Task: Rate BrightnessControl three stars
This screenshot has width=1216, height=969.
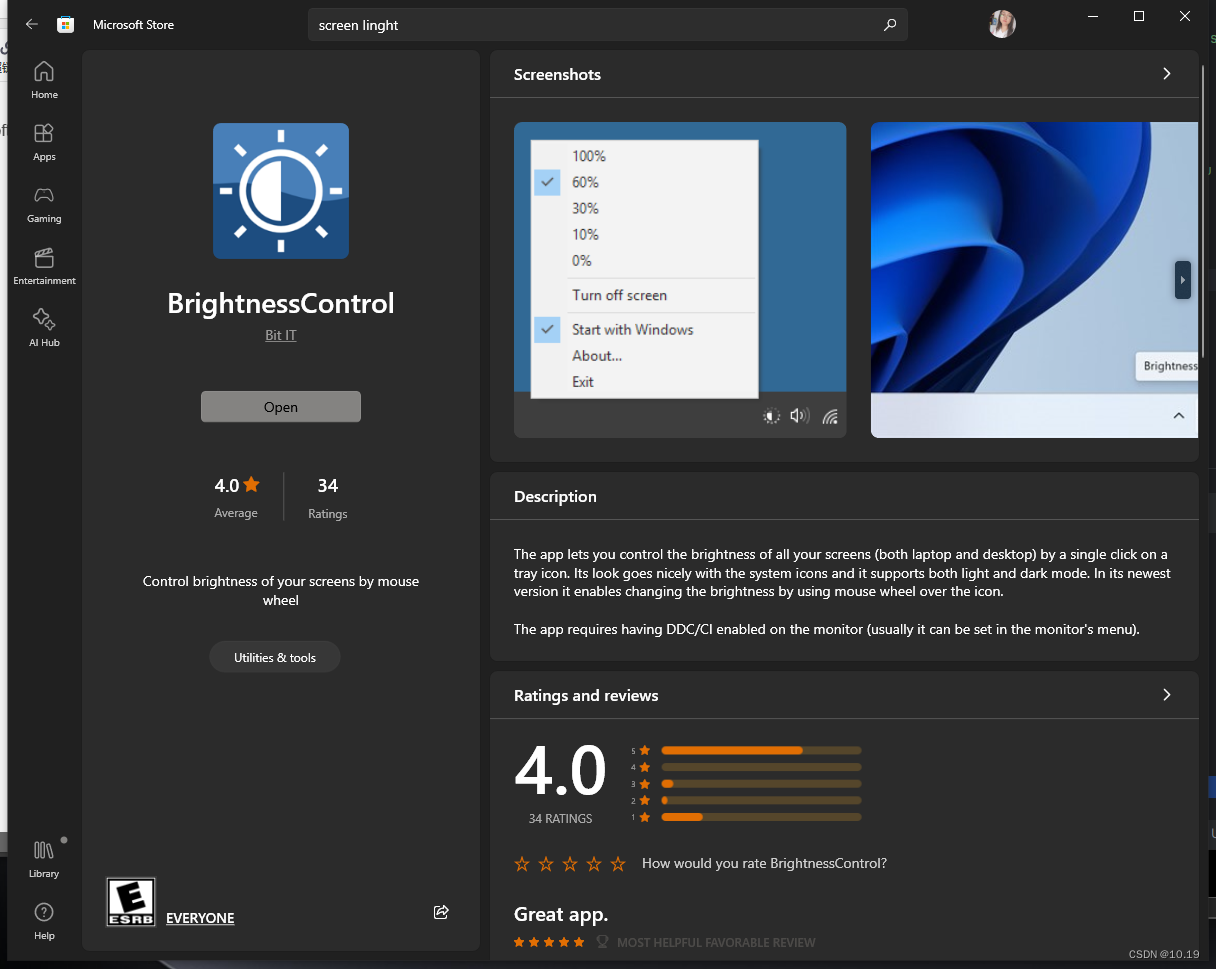Action: pyautogui.click(x=570, y=864)
